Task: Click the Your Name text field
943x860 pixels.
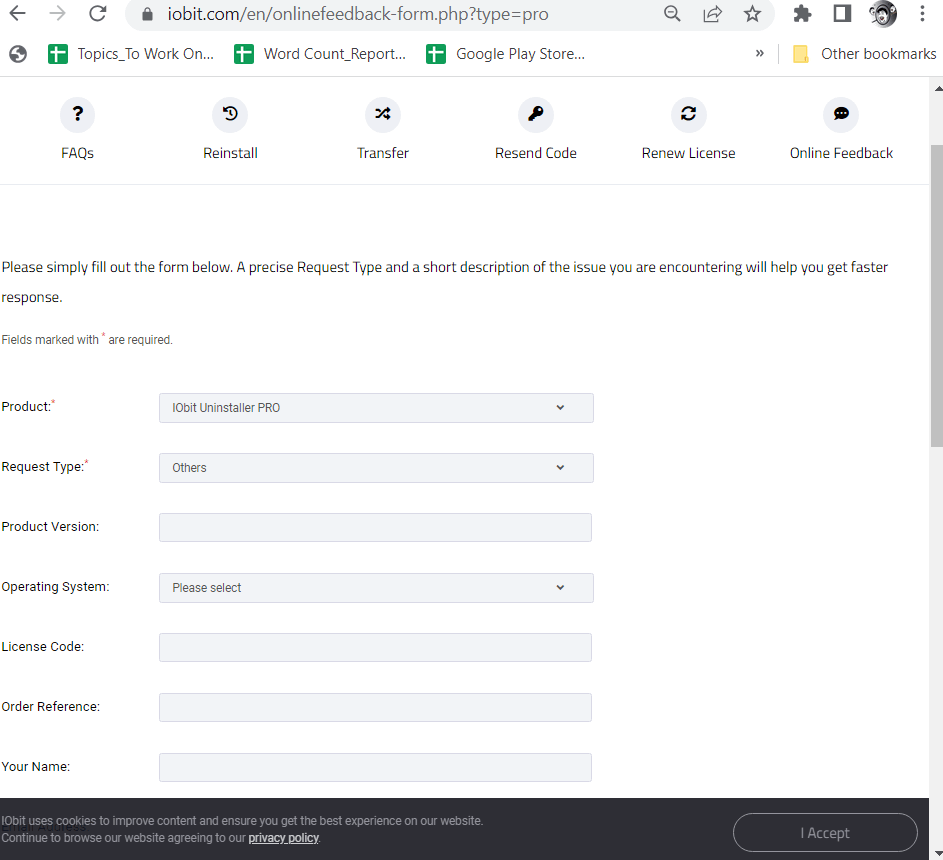Action: pyautogui.click(x=375, y=767)
